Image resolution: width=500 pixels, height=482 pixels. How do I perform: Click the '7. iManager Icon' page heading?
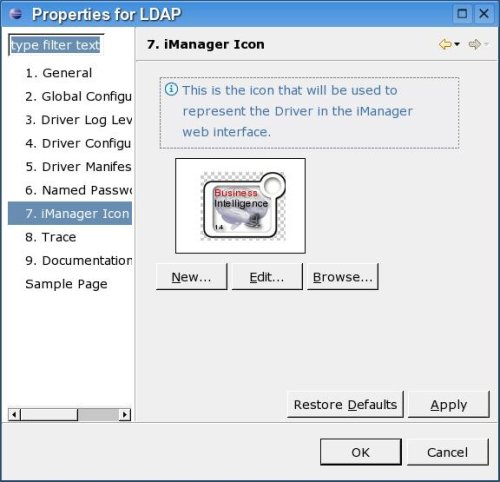pos(206,44)
